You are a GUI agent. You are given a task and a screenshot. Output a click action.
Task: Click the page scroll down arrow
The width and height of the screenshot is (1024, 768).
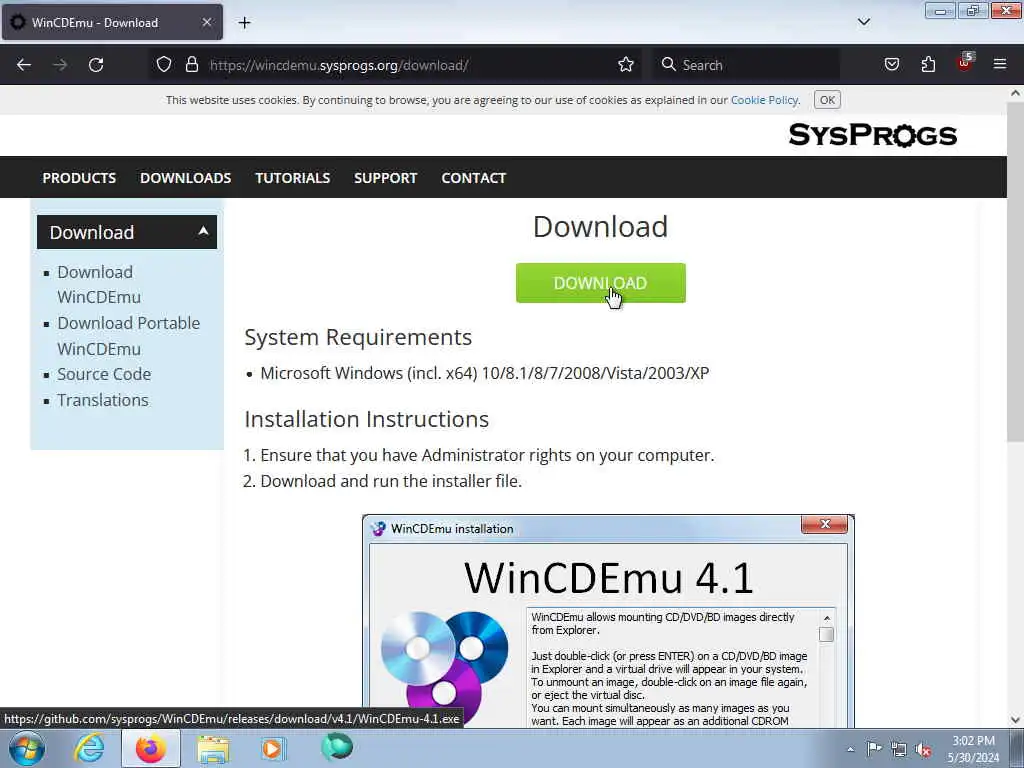pyautogui.click(x=1015, y=720)
